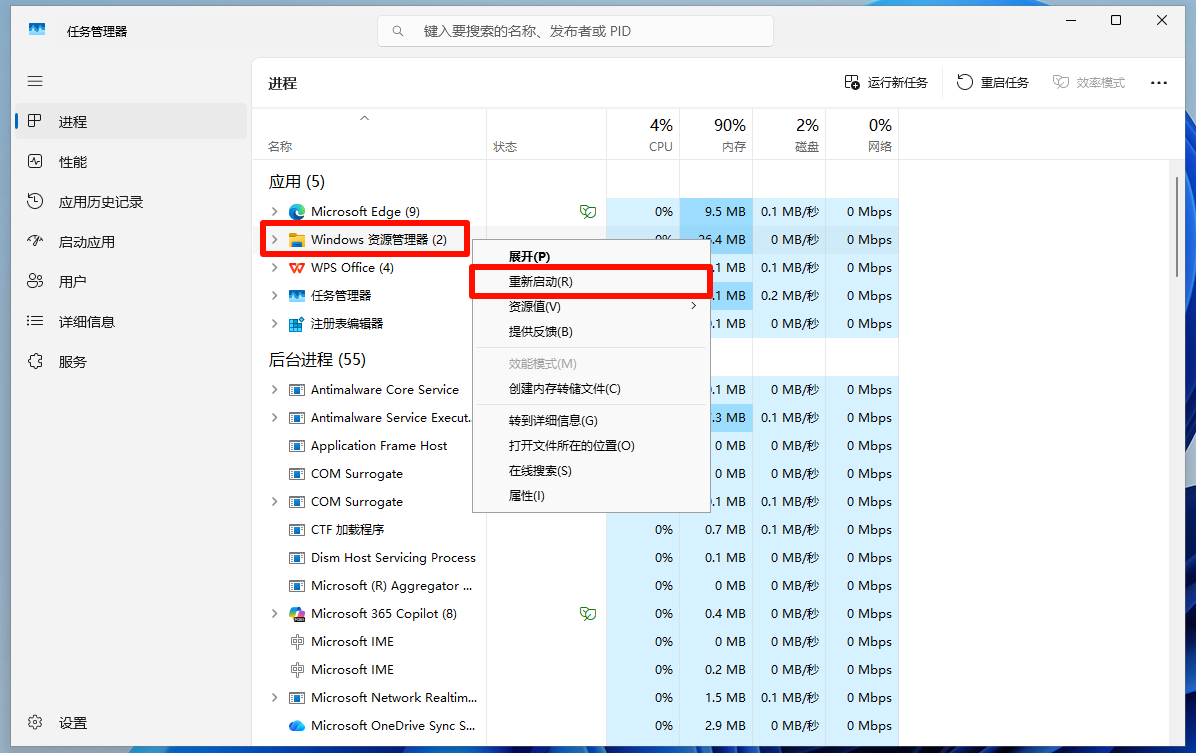
Task: Open the 启动应用 icon in sidebar
Action: point(35,241)
